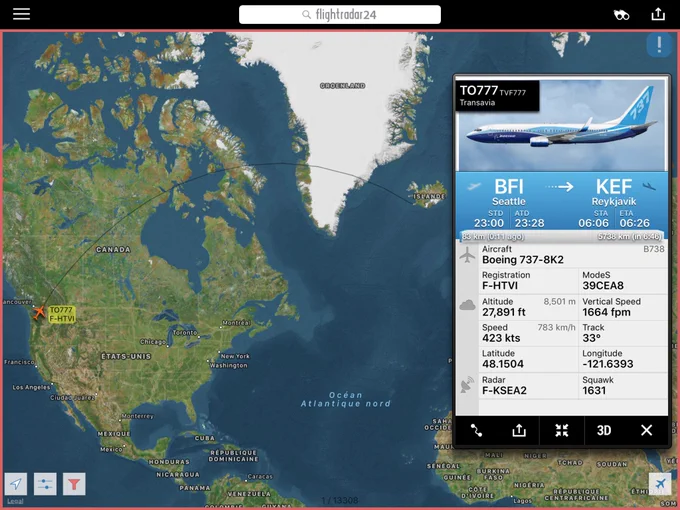
Task: Open the red filter button
Action: [74, 484]
